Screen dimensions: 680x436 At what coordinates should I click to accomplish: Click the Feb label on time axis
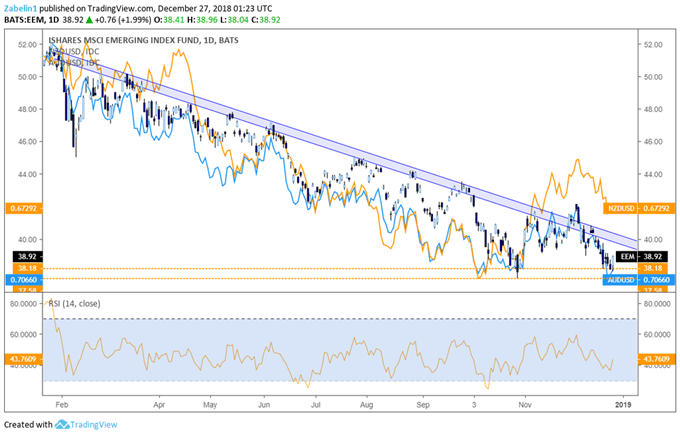pyautogui.click(x=62, y=405)
